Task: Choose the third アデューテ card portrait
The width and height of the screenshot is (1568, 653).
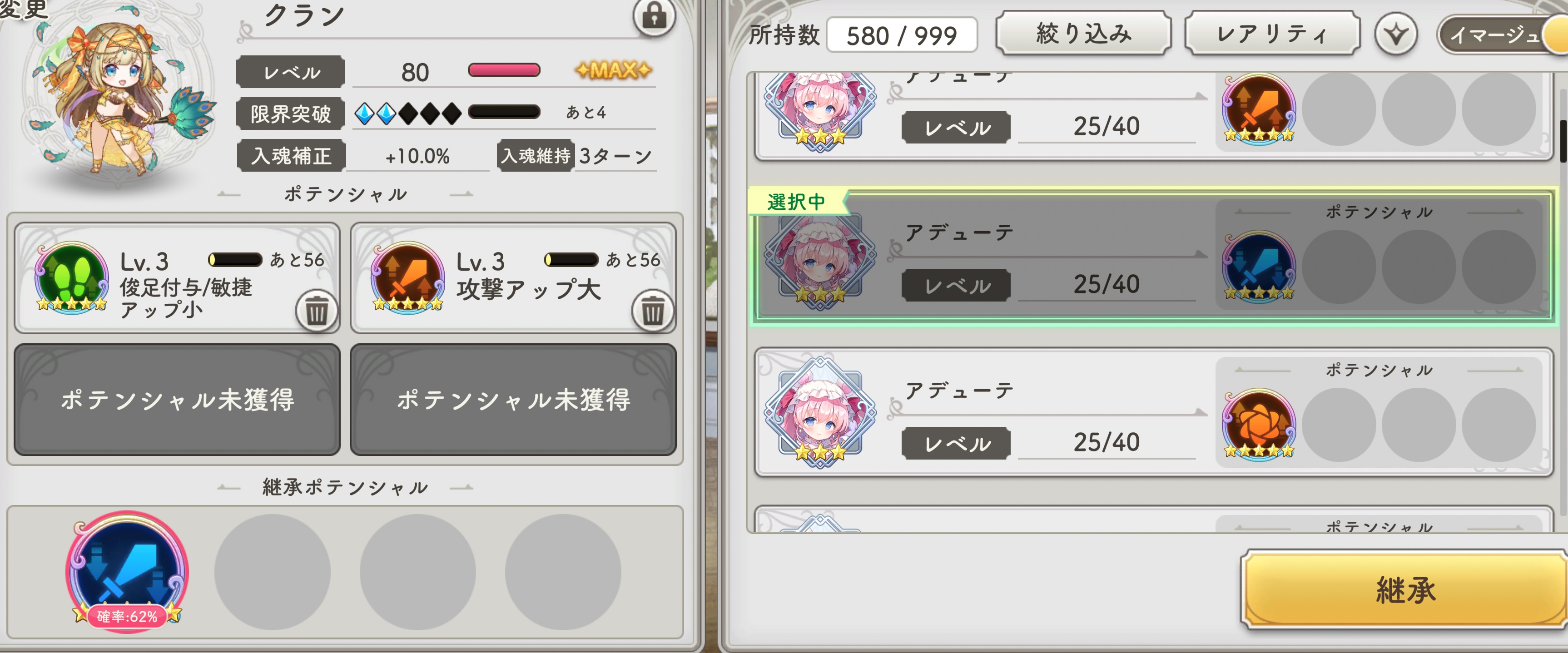Action: tap(820, 412)
